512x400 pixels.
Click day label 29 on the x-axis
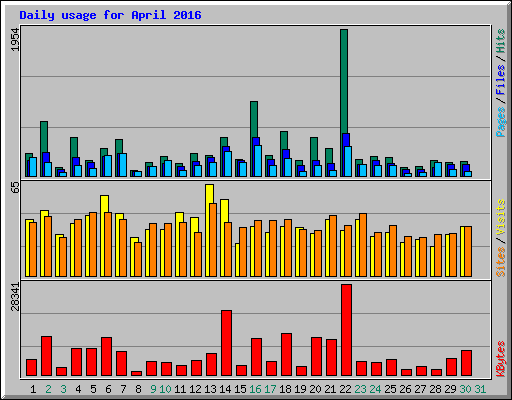450,389
